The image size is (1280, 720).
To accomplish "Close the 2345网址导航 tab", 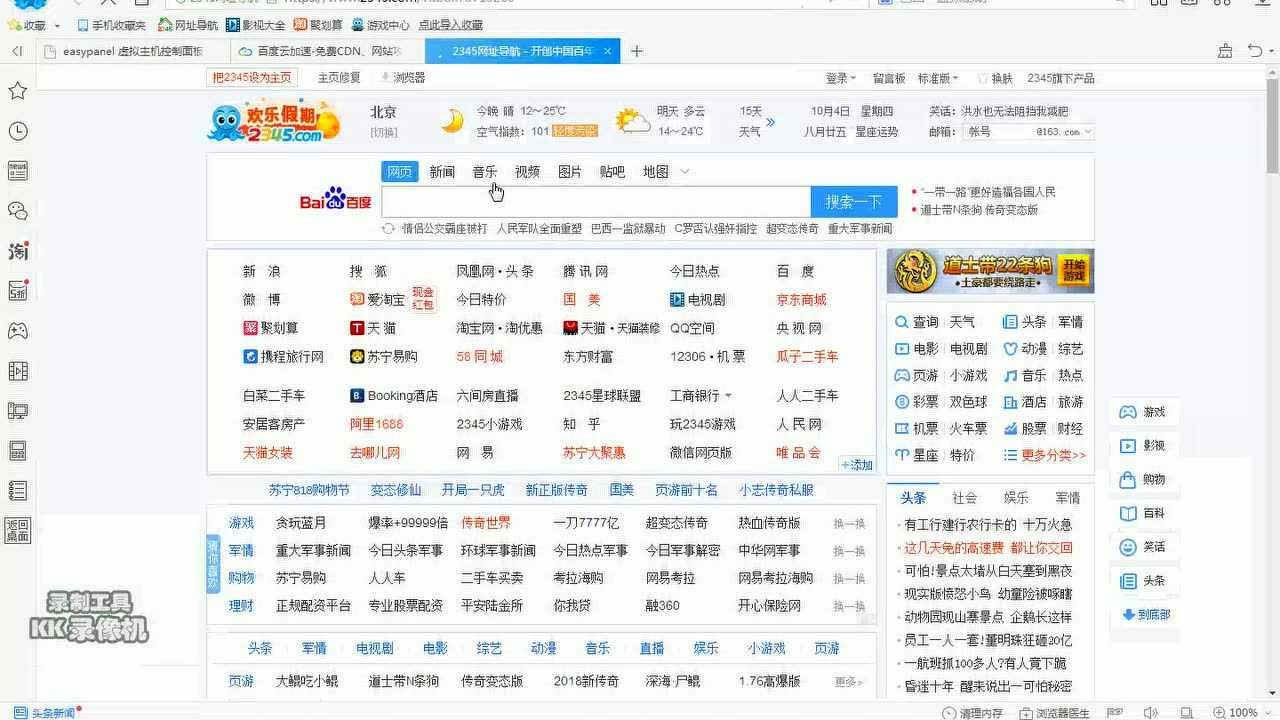I will pyautogui.click(x=607, y=51).
